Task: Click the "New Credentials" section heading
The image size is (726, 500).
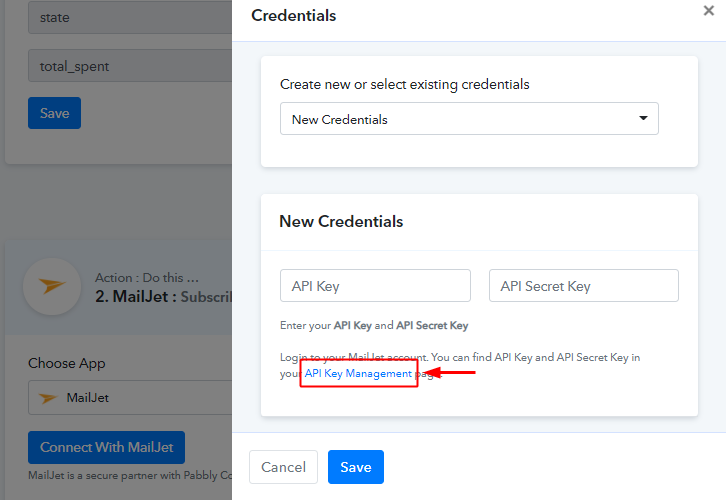Action: coord(341,221)
